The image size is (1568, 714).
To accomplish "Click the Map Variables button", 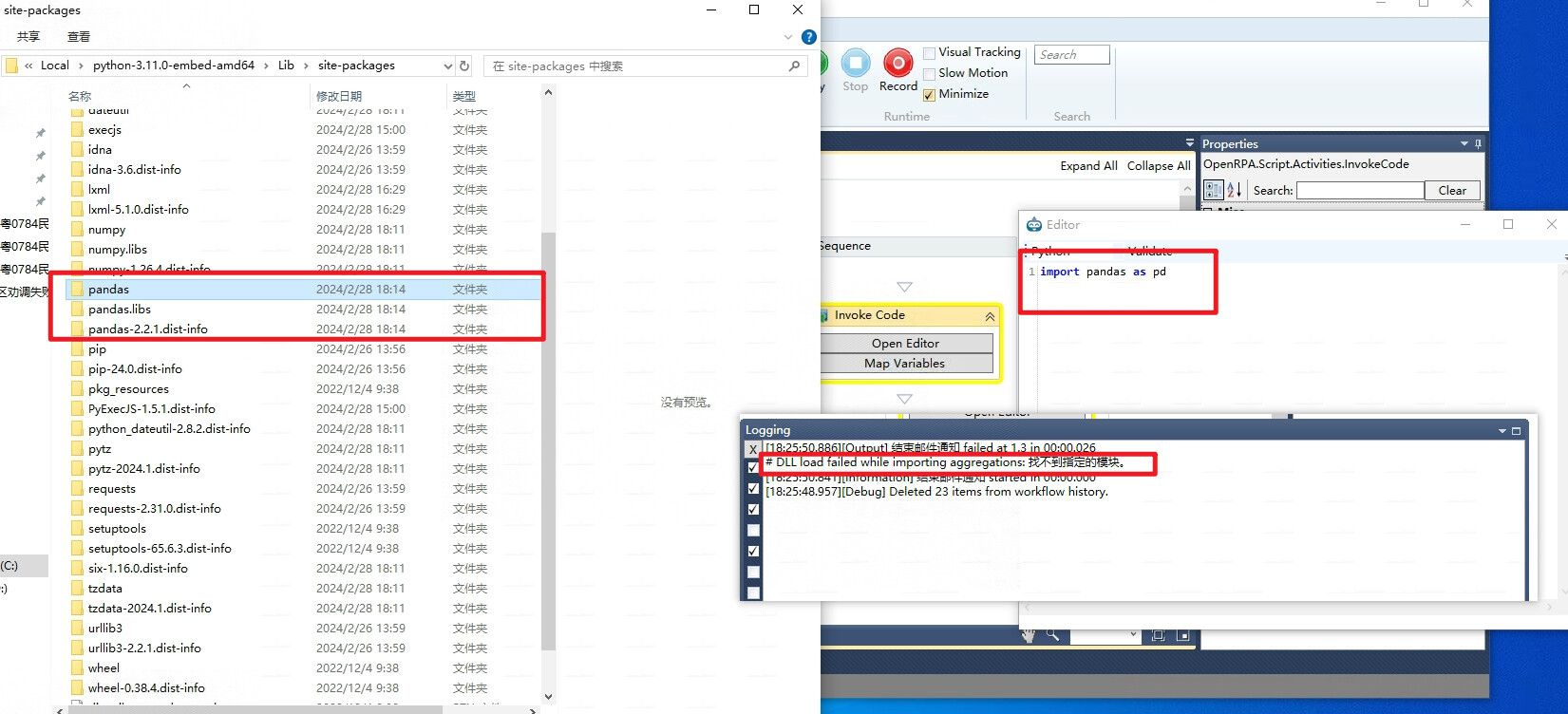I will [905, 364].
